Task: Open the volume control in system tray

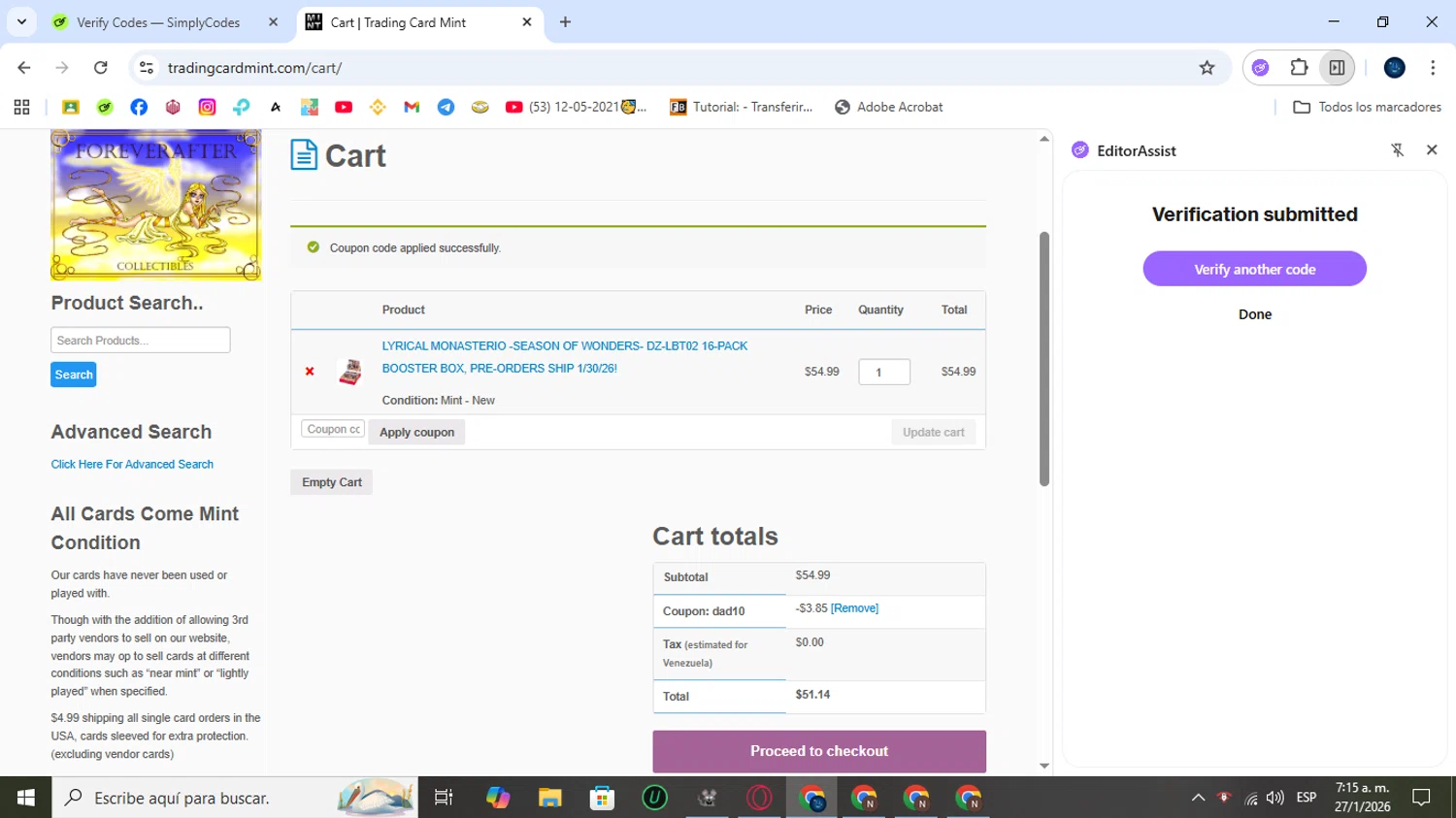Action: (1275, 798)
